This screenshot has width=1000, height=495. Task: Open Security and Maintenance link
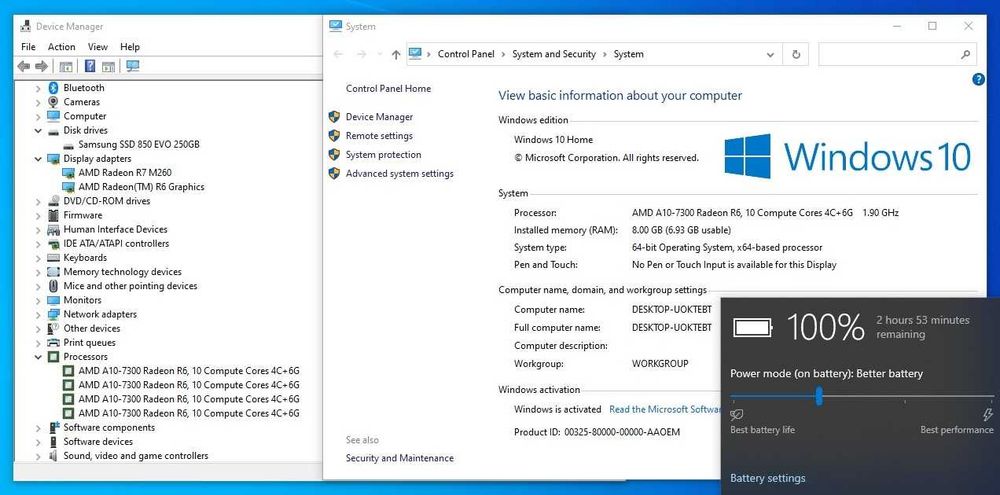399,458
